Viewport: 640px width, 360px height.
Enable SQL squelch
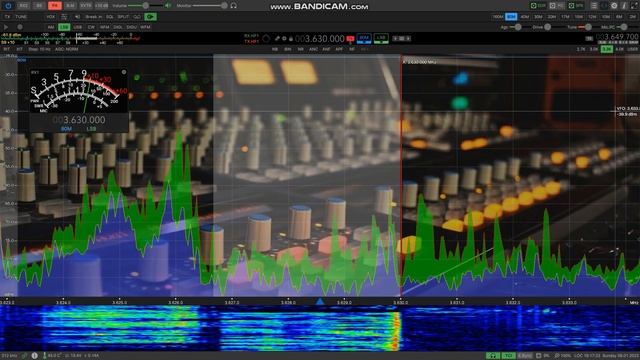coord(110,17)
